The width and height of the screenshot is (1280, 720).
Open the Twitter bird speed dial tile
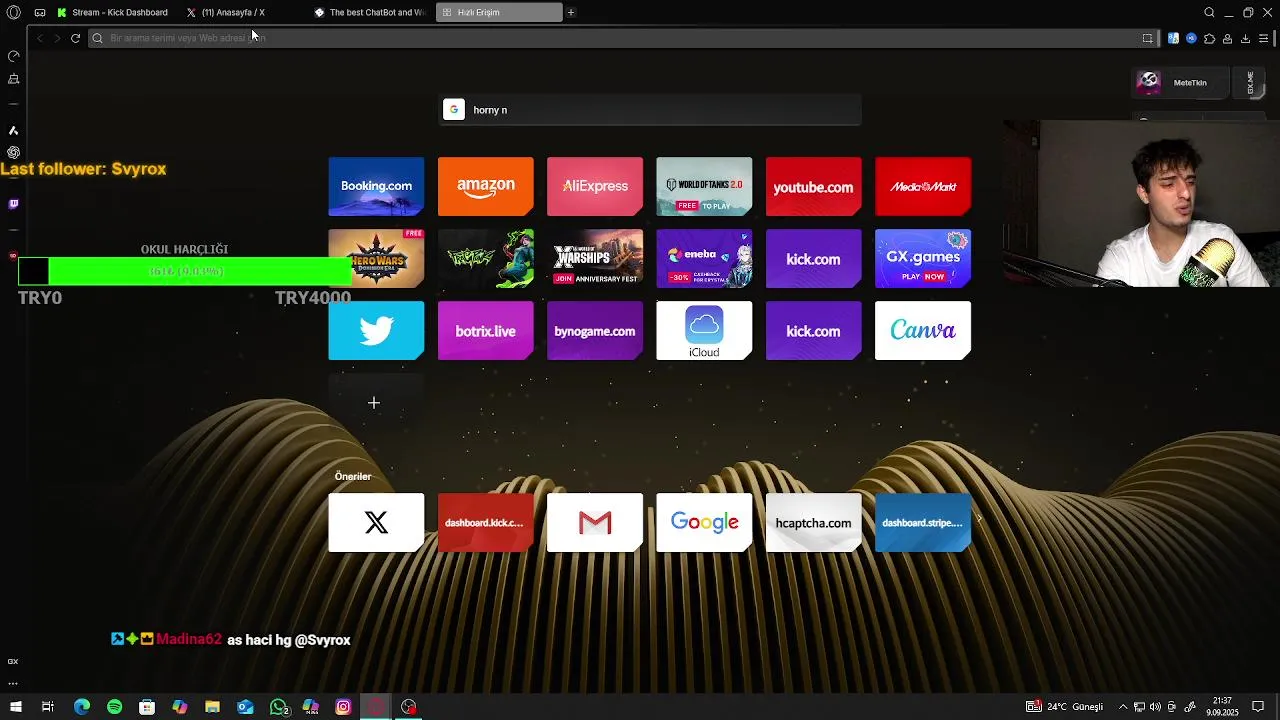tap(376, 330)
